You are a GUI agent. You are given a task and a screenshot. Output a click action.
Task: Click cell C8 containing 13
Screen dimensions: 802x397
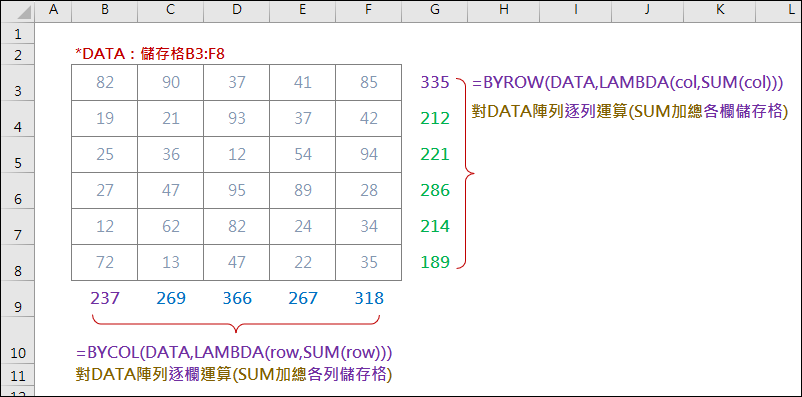click(x=170, y=262)
